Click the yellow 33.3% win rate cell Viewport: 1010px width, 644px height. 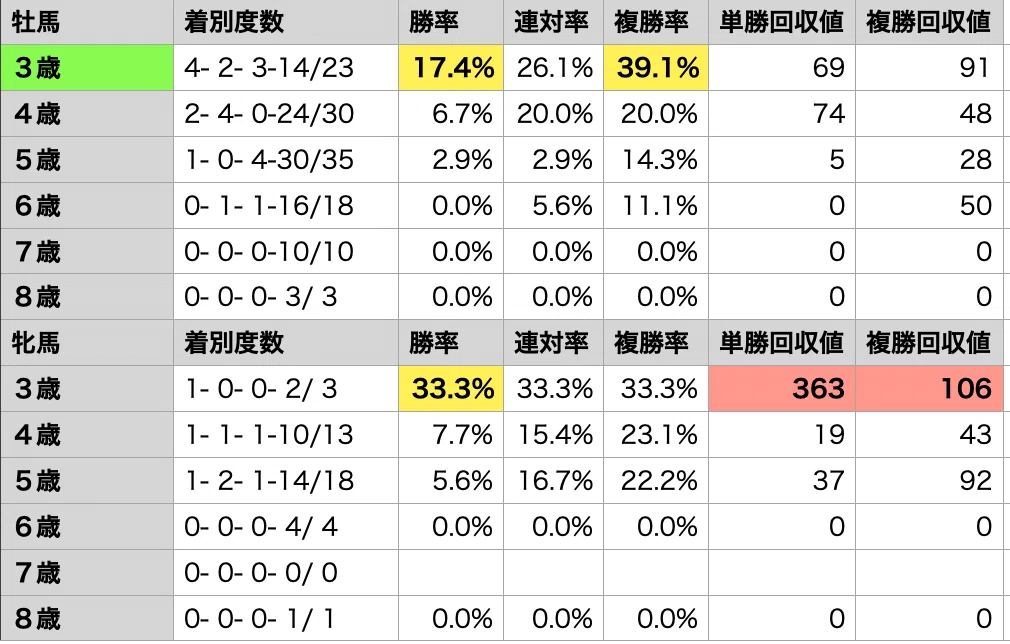[451, 388]
